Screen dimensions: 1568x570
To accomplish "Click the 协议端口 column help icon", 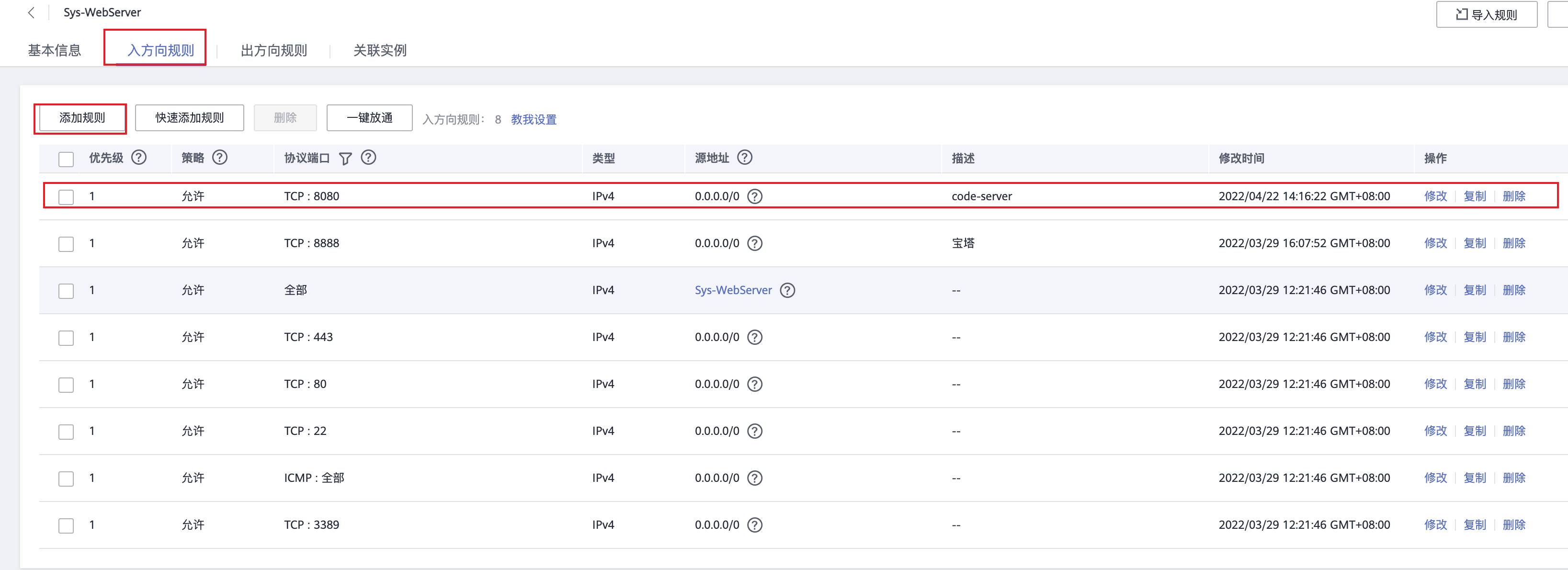I will [368, 158].
